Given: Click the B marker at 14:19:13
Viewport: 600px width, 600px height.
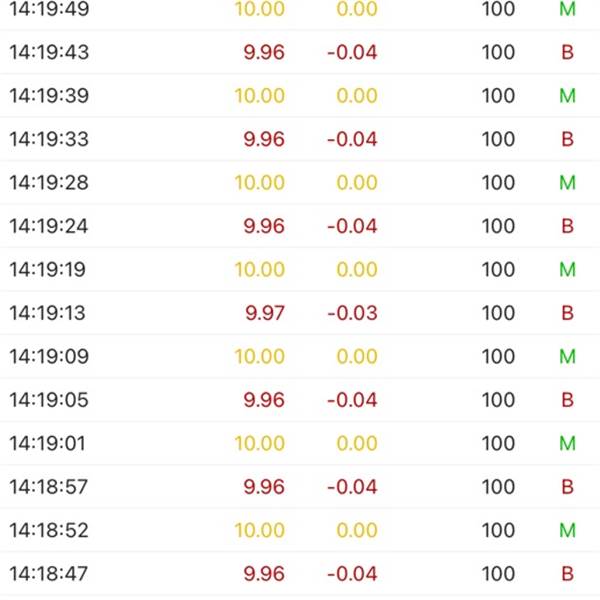Looking at the screenshot, I should pyautogui.click(x=567, y=313).
